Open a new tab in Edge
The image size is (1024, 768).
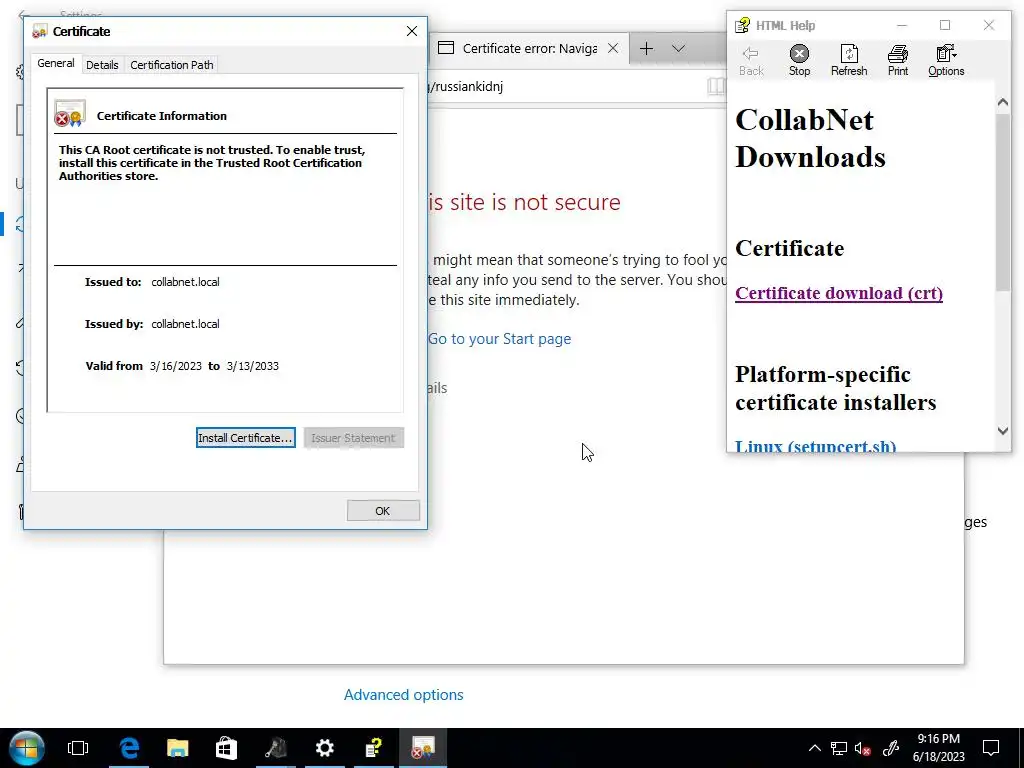[x=646, y=48]
